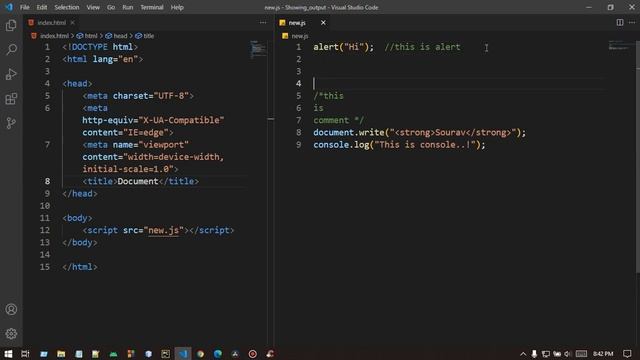The width and height of the screenshot is (640, 360).
Task: Open the File menu
Action: (24, 7)
